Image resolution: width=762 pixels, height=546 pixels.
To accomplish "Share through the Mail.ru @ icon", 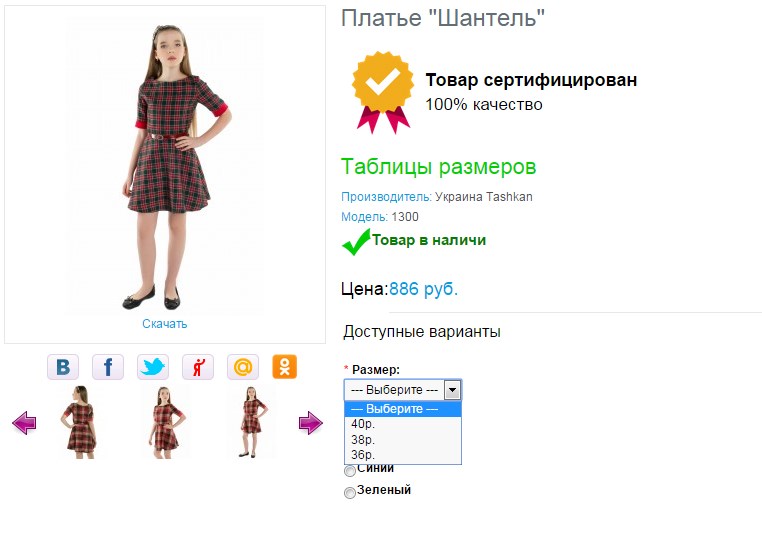I will pos(243,367).
